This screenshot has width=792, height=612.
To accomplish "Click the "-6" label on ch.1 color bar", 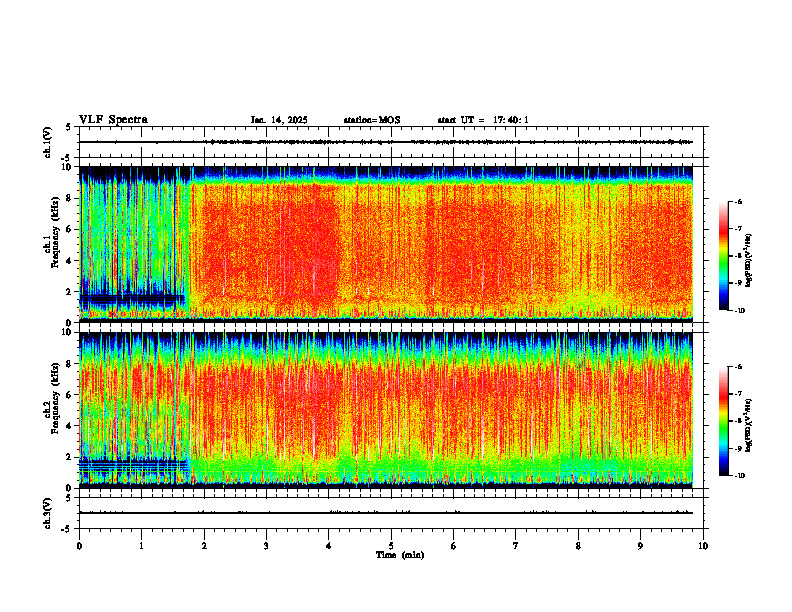I will click(738, 201).
